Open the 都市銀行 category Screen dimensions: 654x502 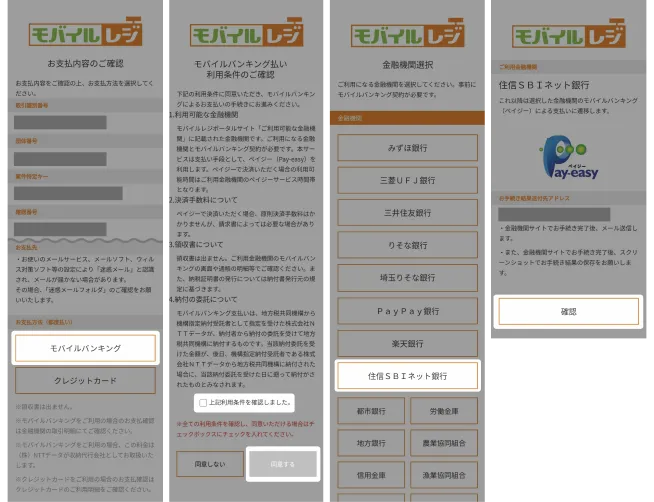(x=371, y=411)
